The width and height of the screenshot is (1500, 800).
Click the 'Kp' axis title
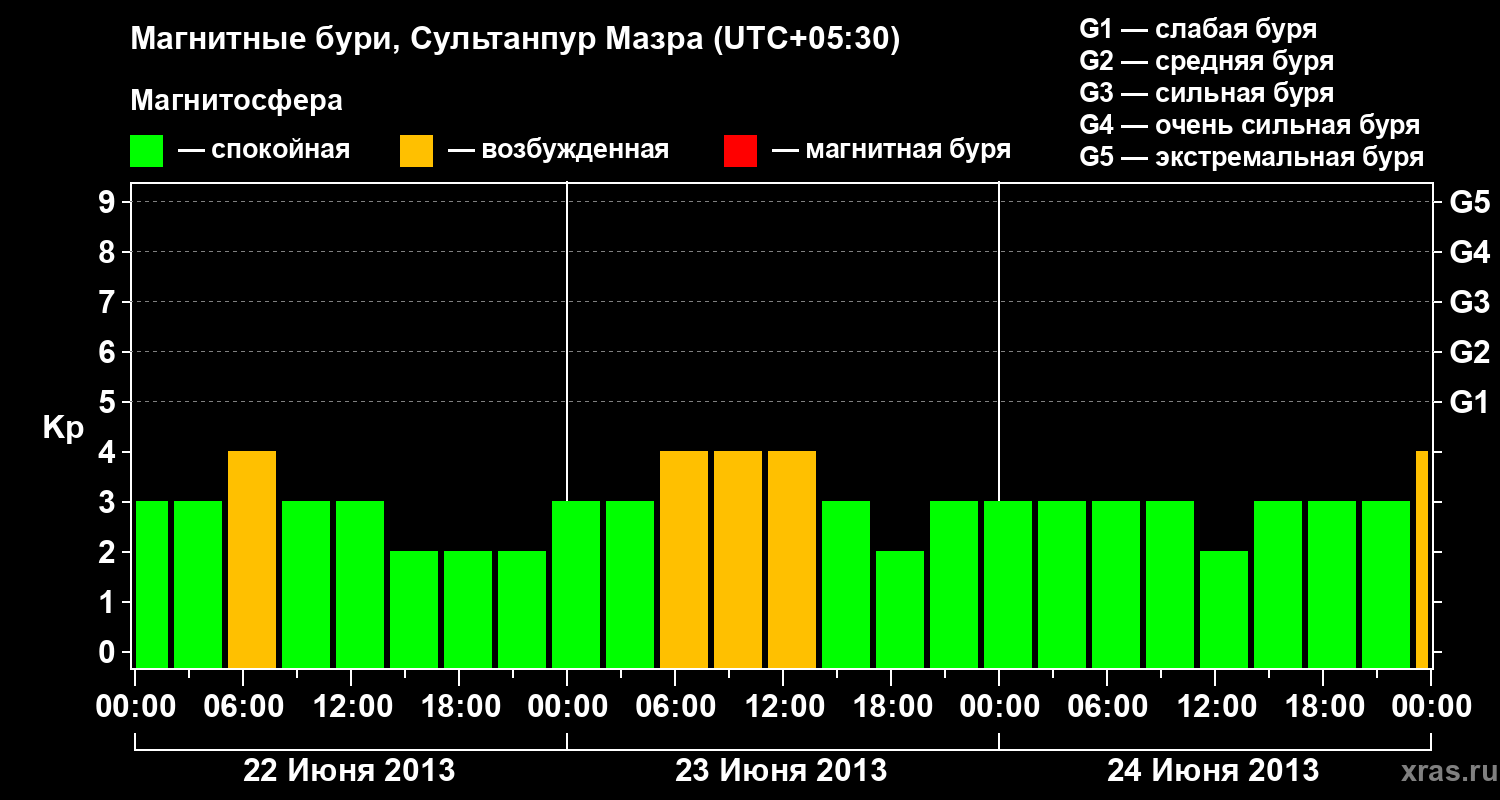click(63, 428)
